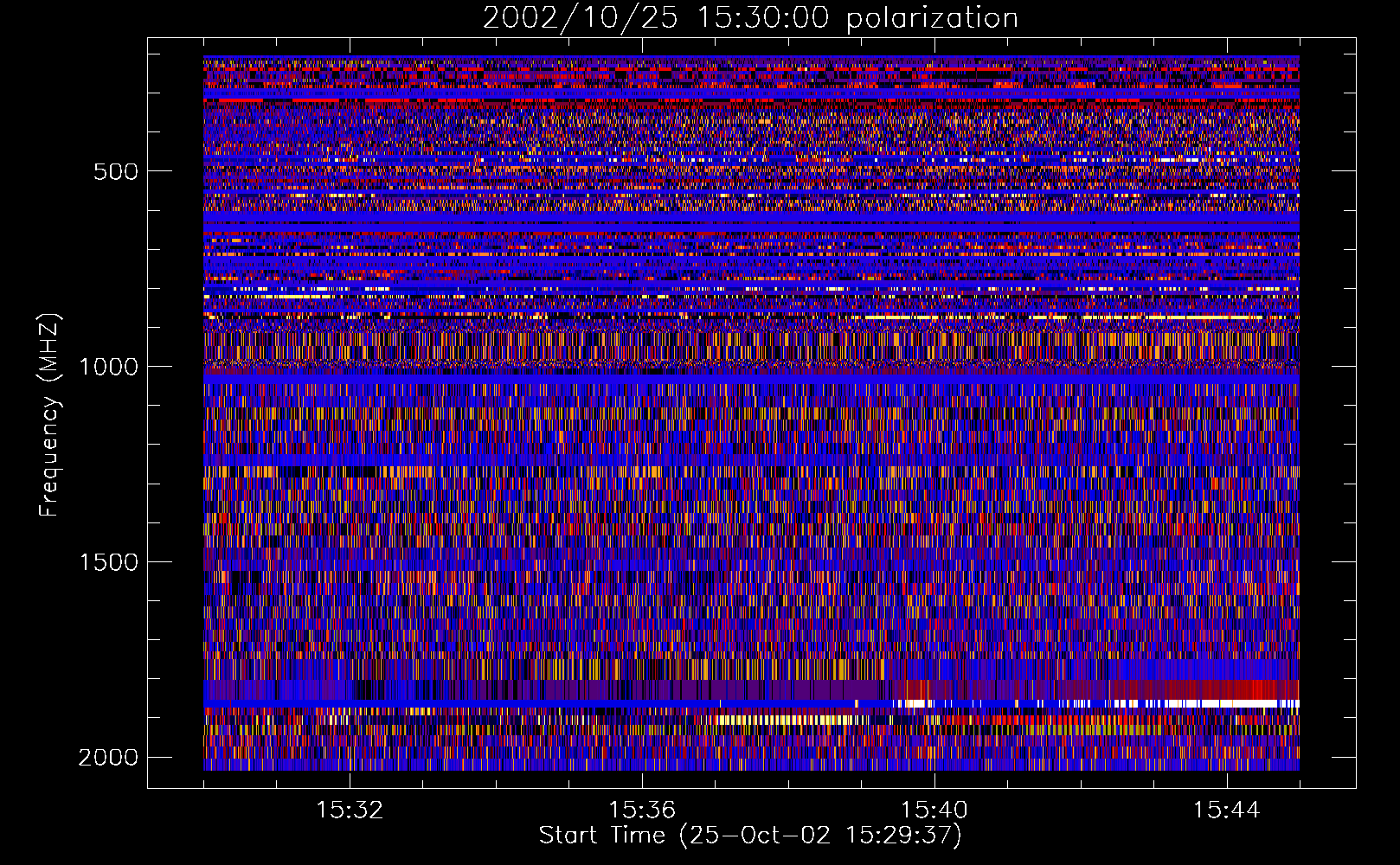Click the 2000 frequency tick label
Viewport: 1400px width, 865px height.
[108, 758]
